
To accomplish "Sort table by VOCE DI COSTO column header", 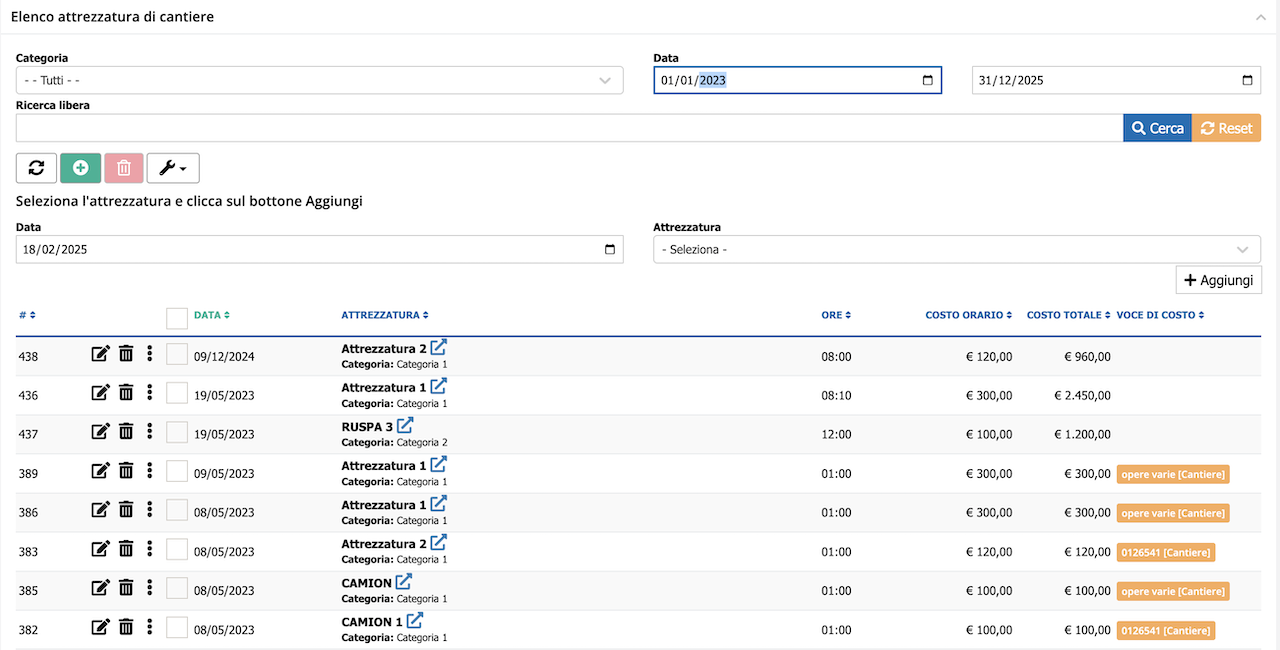I will 1160,315.
